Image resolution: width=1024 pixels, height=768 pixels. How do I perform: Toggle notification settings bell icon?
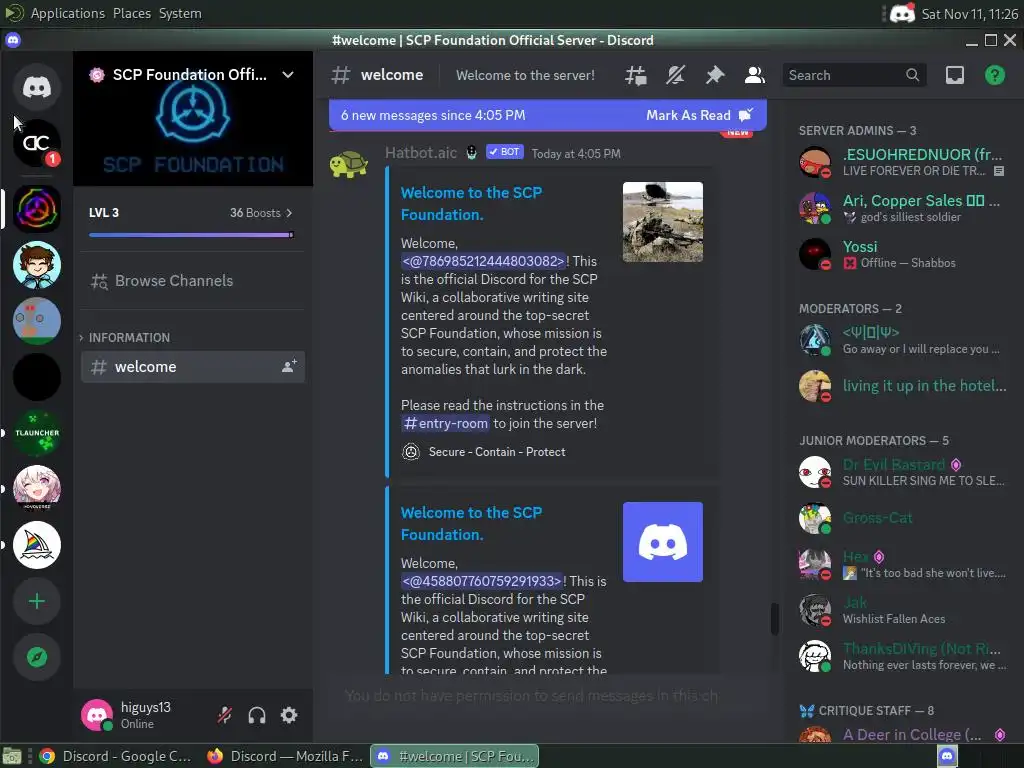pos(675,75)
